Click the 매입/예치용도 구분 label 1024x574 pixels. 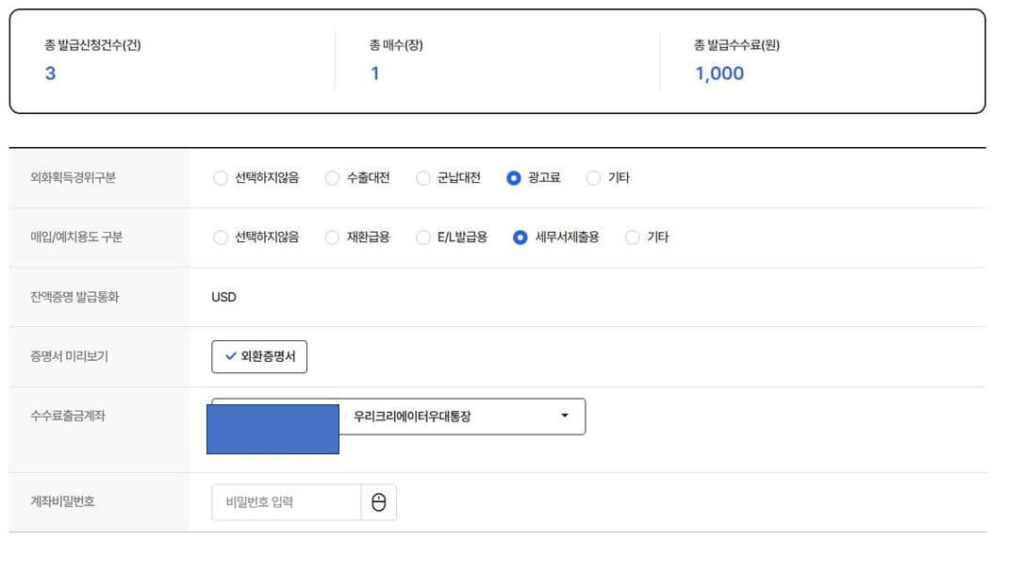(x=76, y=237)
